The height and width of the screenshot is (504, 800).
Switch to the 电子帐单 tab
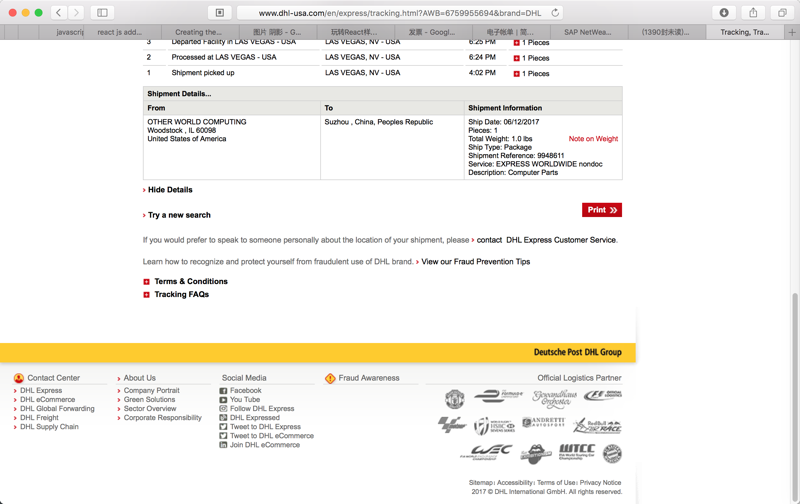click(x=510, y=32)
